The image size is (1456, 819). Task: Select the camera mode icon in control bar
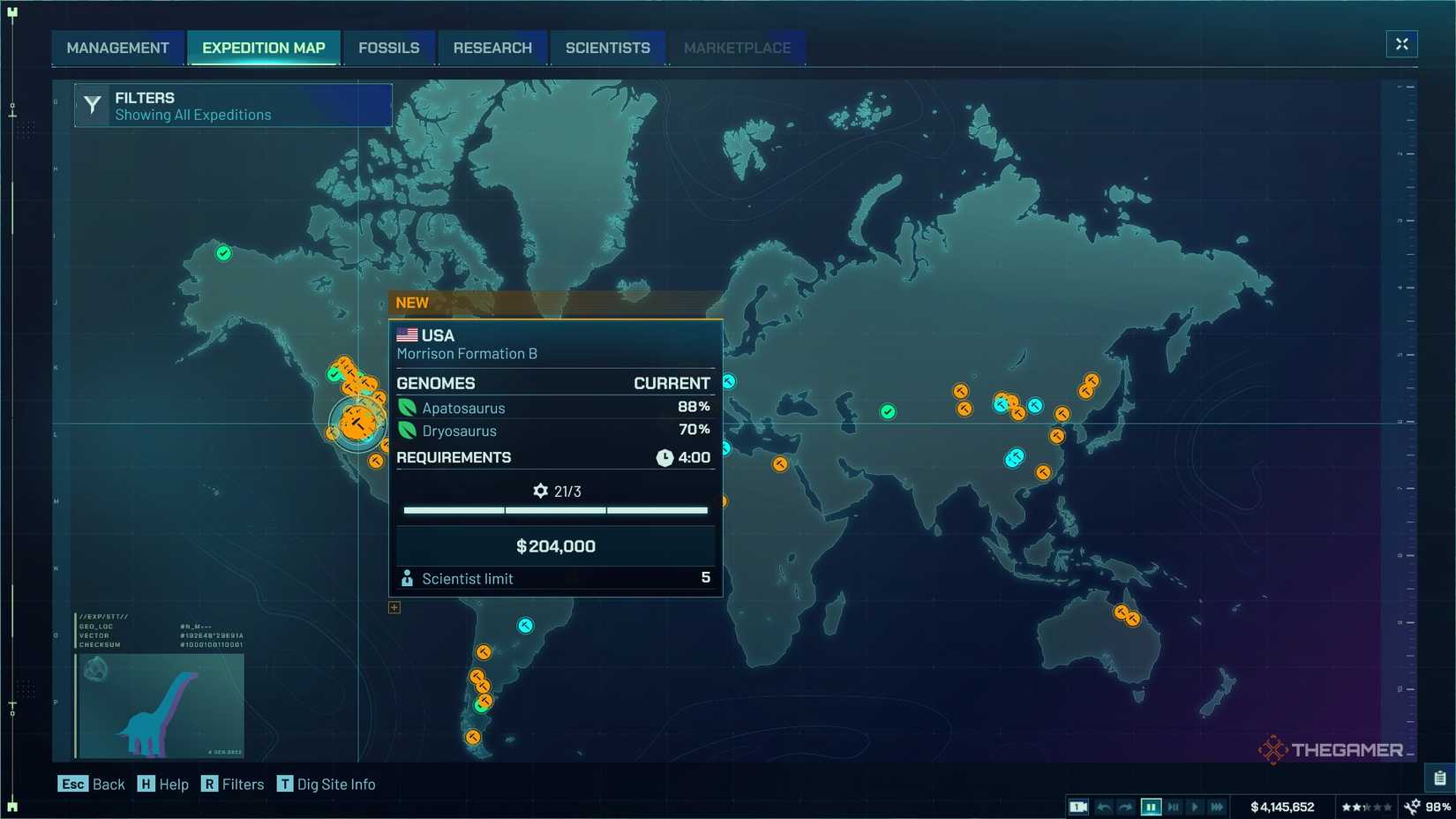click(x=1077, y=807)
